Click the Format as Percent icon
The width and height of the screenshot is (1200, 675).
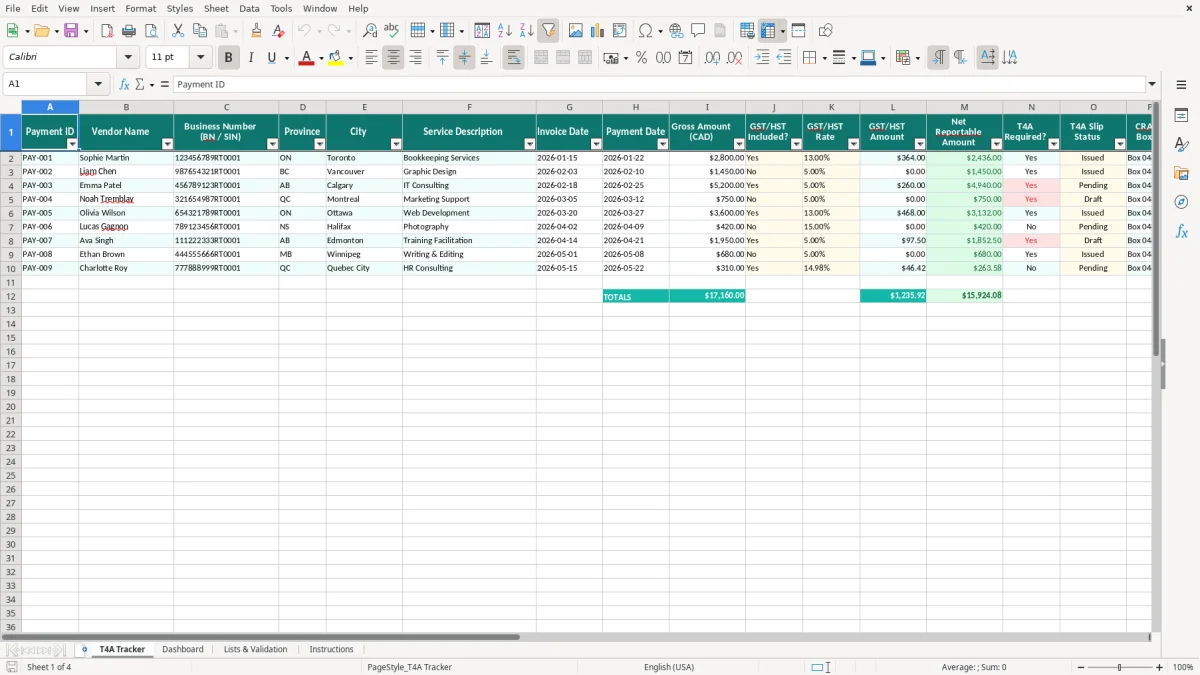[x=641, y=58]
